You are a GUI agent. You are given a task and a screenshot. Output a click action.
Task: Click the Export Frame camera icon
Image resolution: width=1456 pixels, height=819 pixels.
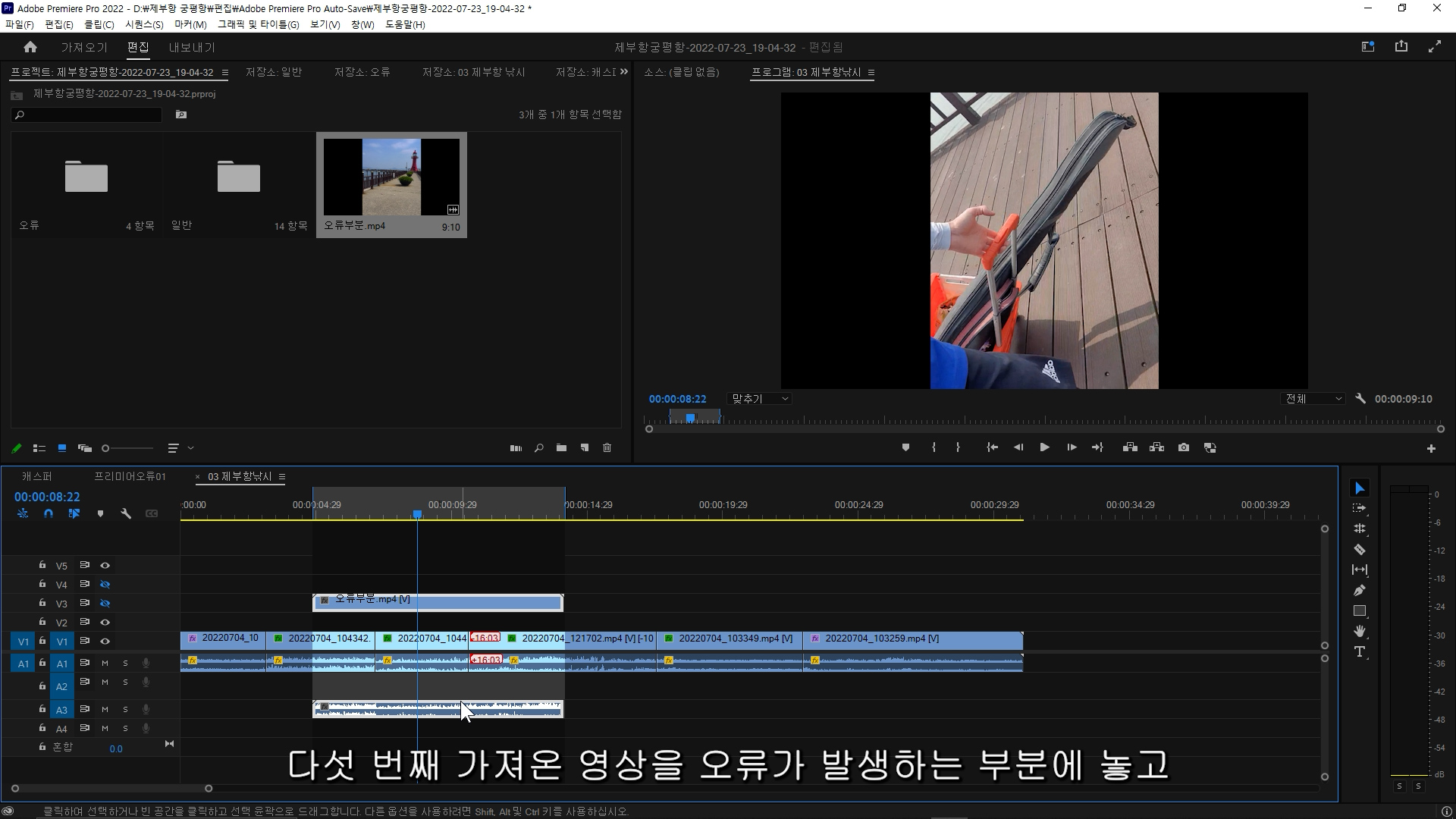pos(1183,447)
